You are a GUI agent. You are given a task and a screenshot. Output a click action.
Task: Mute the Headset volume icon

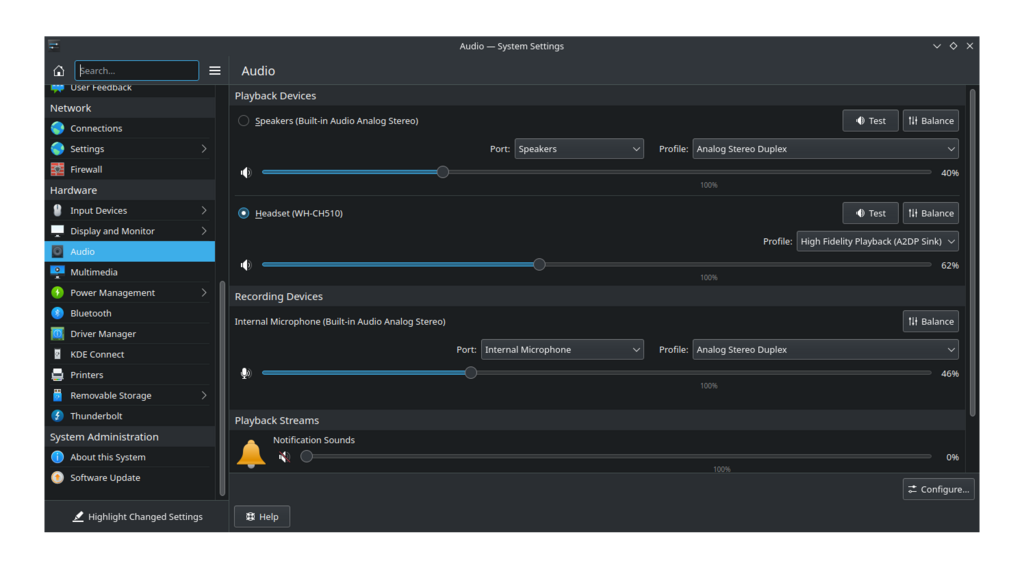[x=246, y=265]
